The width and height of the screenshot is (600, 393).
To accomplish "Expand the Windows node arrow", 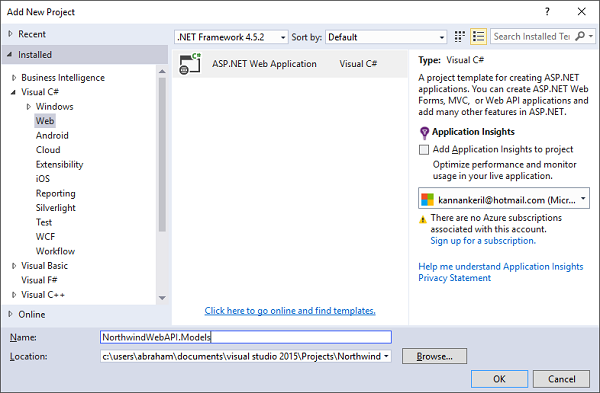I will pos(28,107).
